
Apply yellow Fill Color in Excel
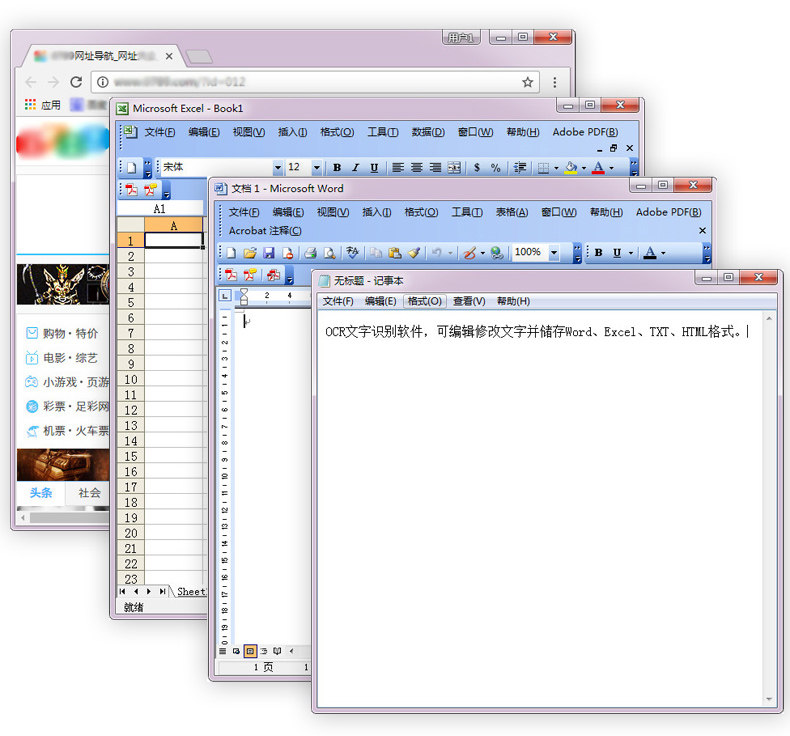click(x=571, y=168)
